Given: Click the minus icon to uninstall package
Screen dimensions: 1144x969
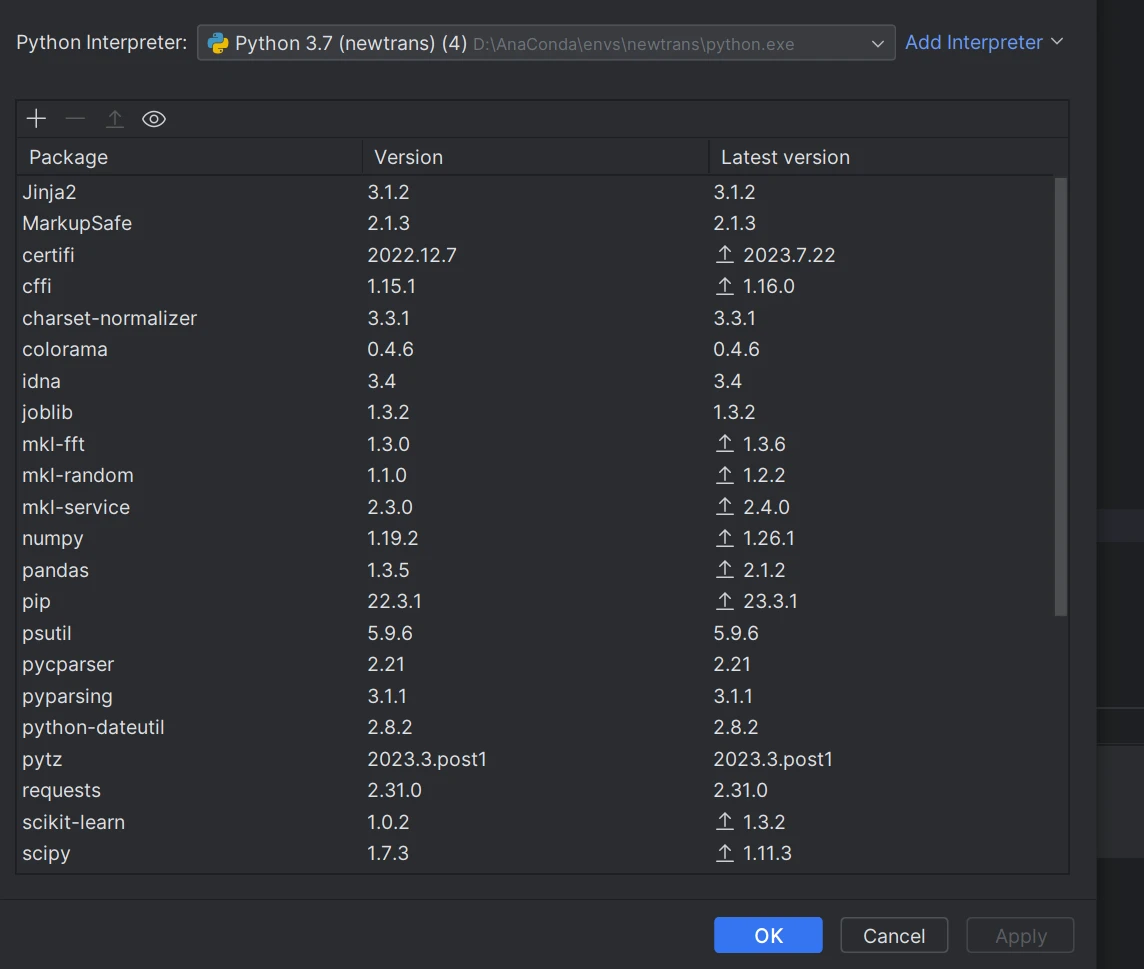Looking at the screenshot, I should click(x=75, y=119).
